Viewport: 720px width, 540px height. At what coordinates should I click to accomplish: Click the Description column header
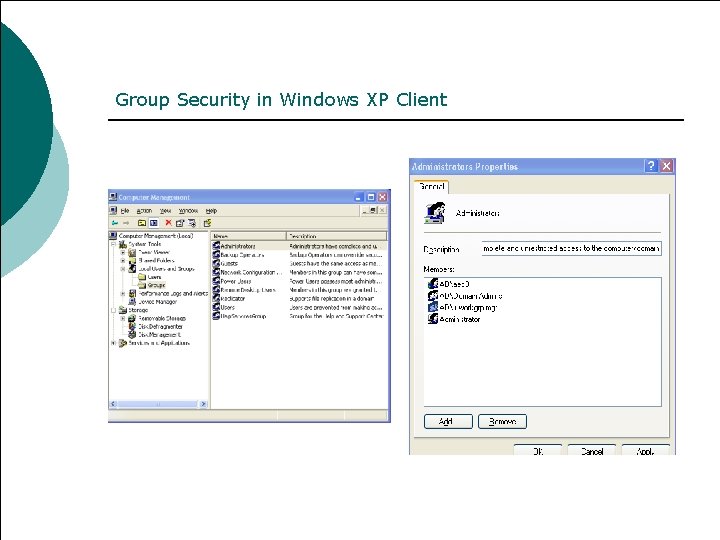tap(337, 236)
